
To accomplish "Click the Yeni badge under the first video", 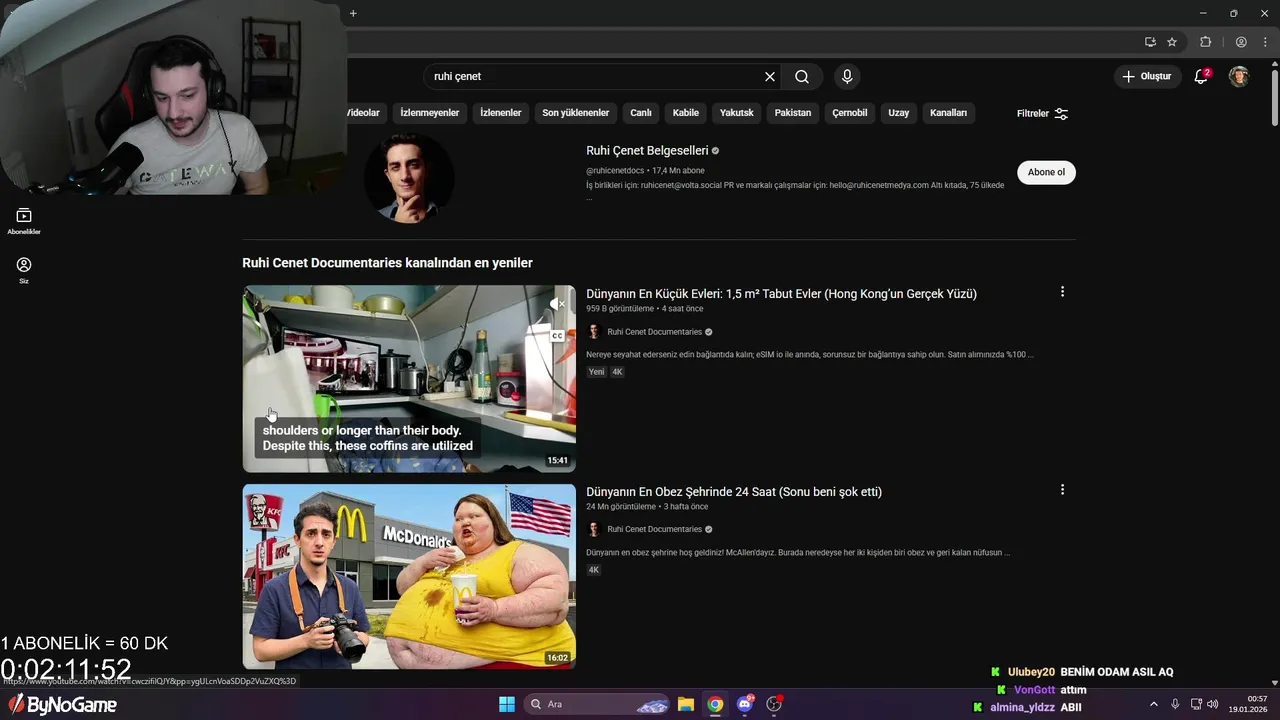I will point(596,372).
